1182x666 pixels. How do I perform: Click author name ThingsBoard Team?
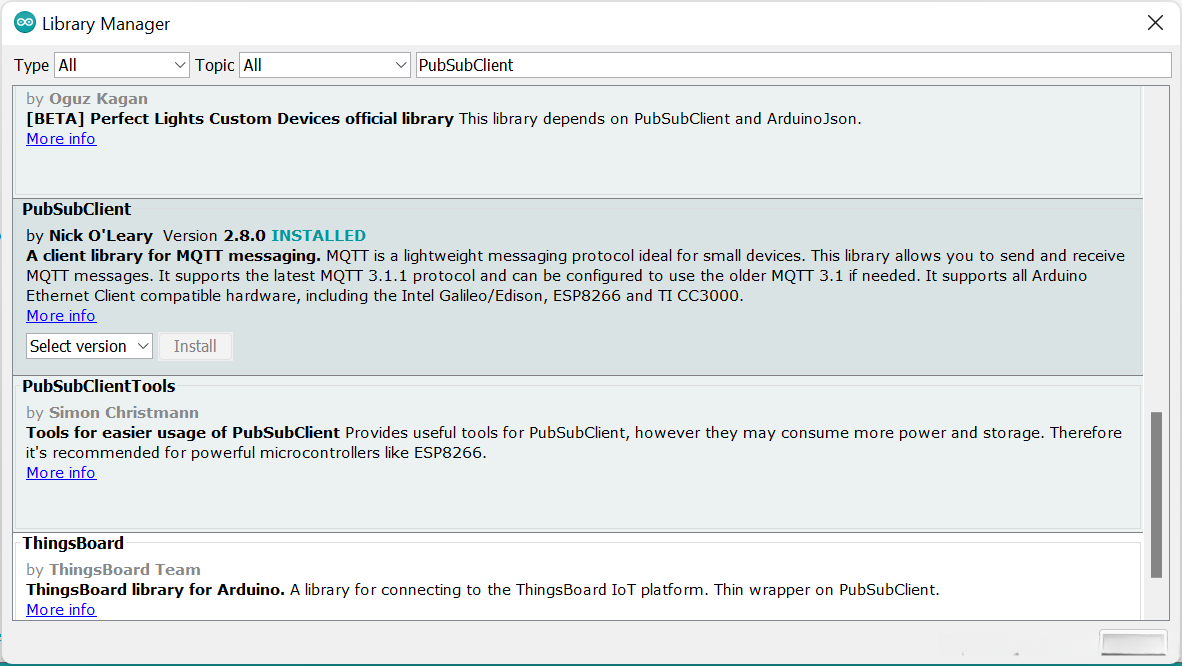tap(124, 569)
